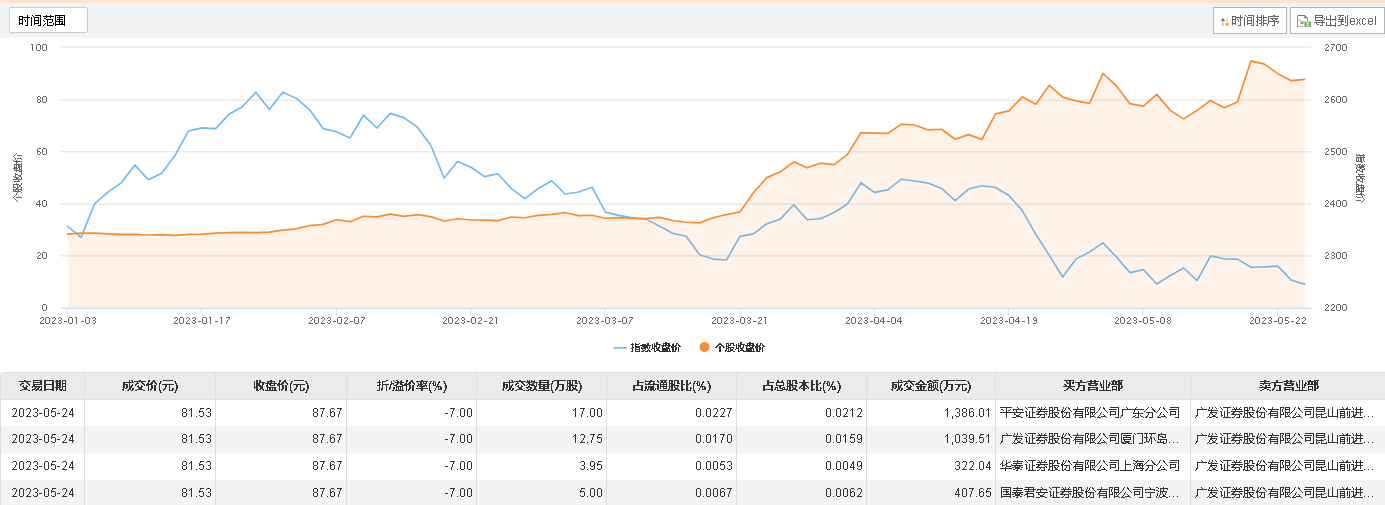Click the 2023-05-22 label on the chart axis
Viewport: 1385px width, 505px height.
coord(1277,321)
